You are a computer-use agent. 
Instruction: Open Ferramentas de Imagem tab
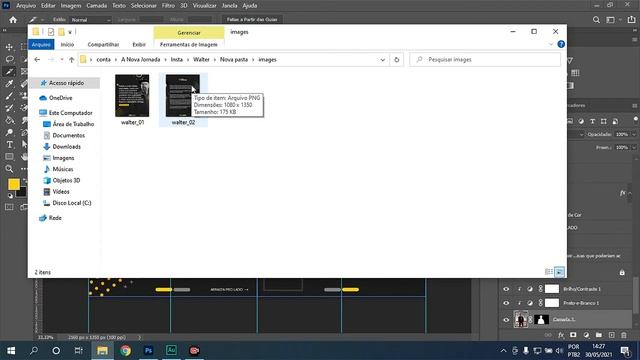click(x=189, y=44)
